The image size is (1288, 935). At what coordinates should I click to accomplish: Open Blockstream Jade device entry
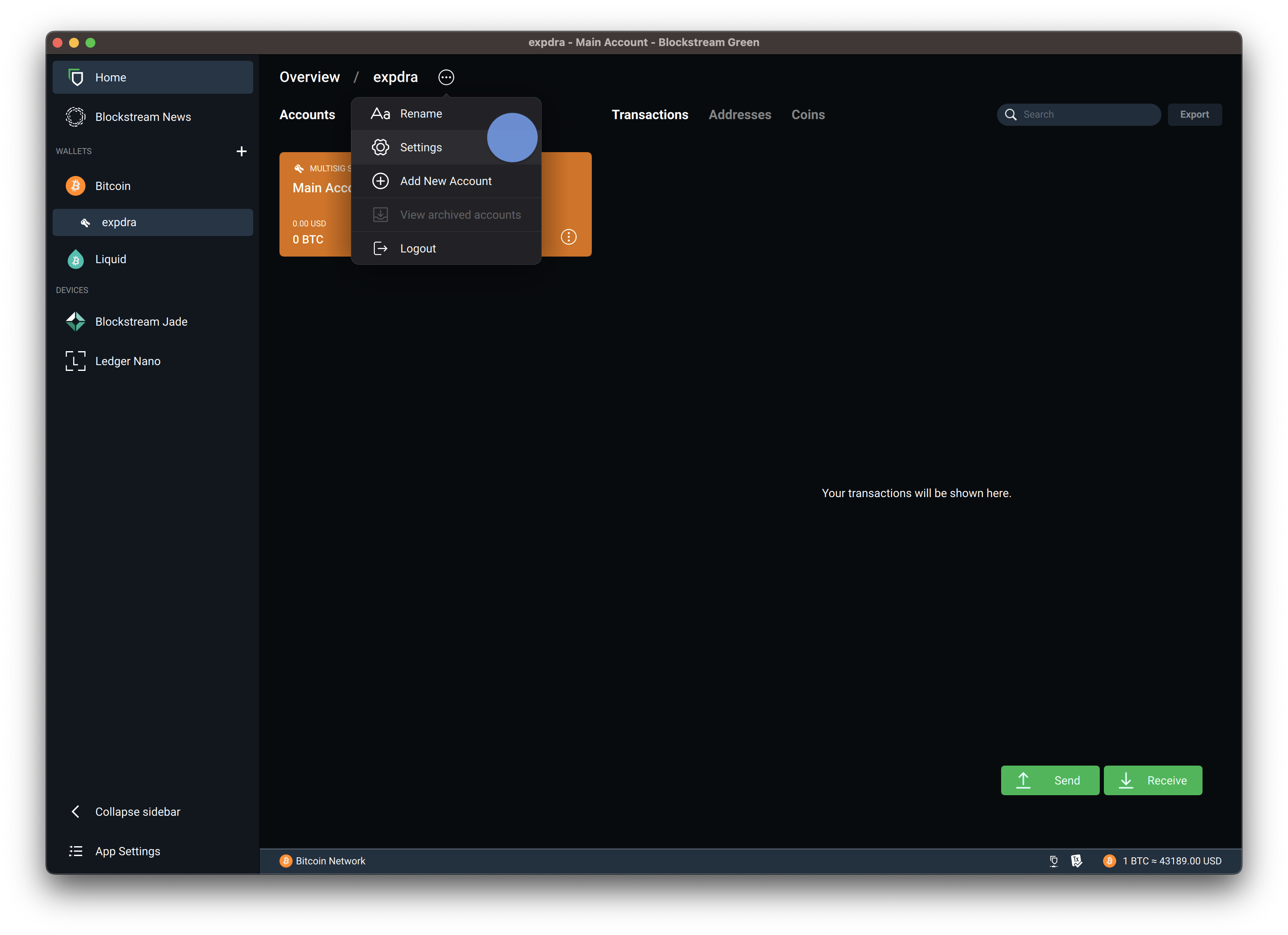click(153, 322)
